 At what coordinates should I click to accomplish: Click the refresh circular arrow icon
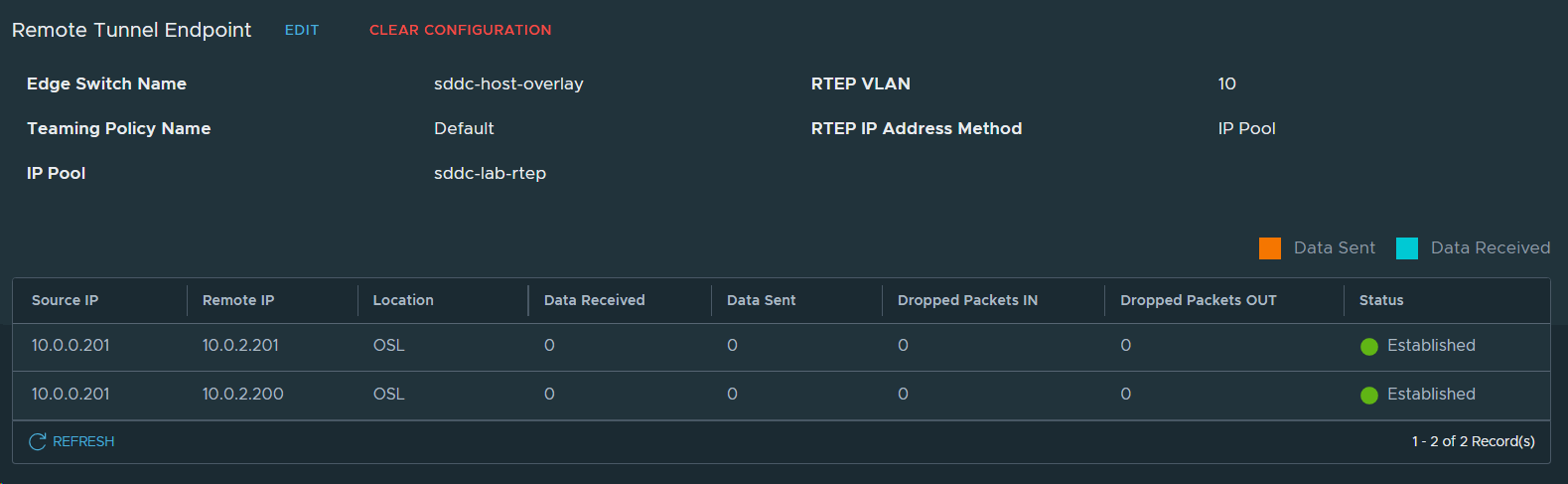pyautogui.click(x=38, y=441)
